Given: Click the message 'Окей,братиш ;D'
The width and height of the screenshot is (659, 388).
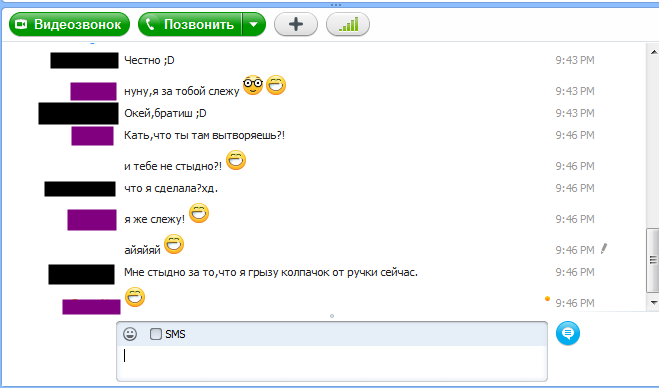Looking at the screenshot, I should coord(165,113).
